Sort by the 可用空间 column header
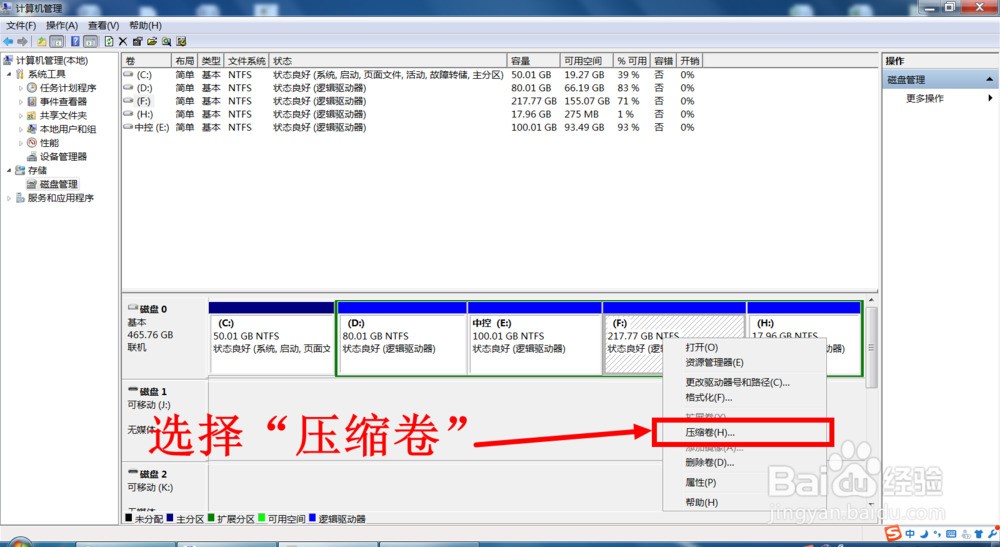Viewport: 1000px width, 547px height. point(587,61)
